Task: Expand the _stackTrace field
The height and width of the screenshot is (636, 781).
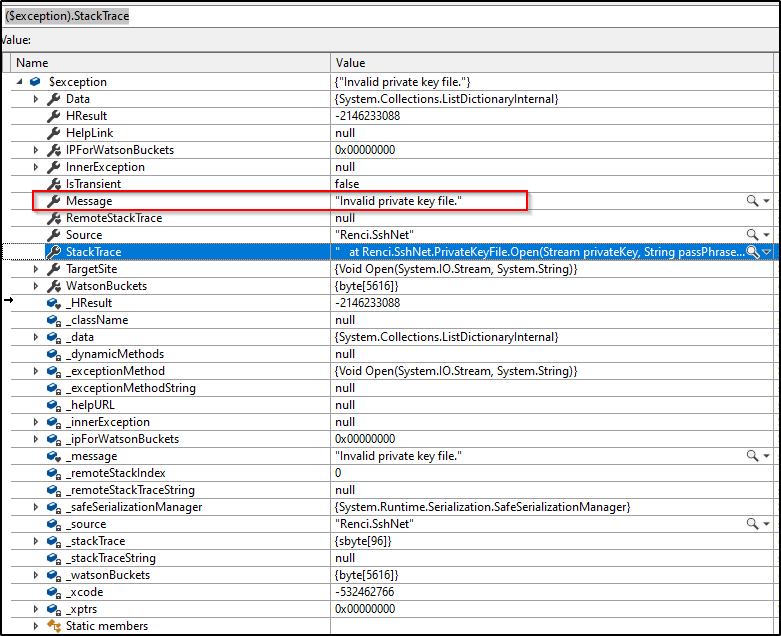Action: 36,541
